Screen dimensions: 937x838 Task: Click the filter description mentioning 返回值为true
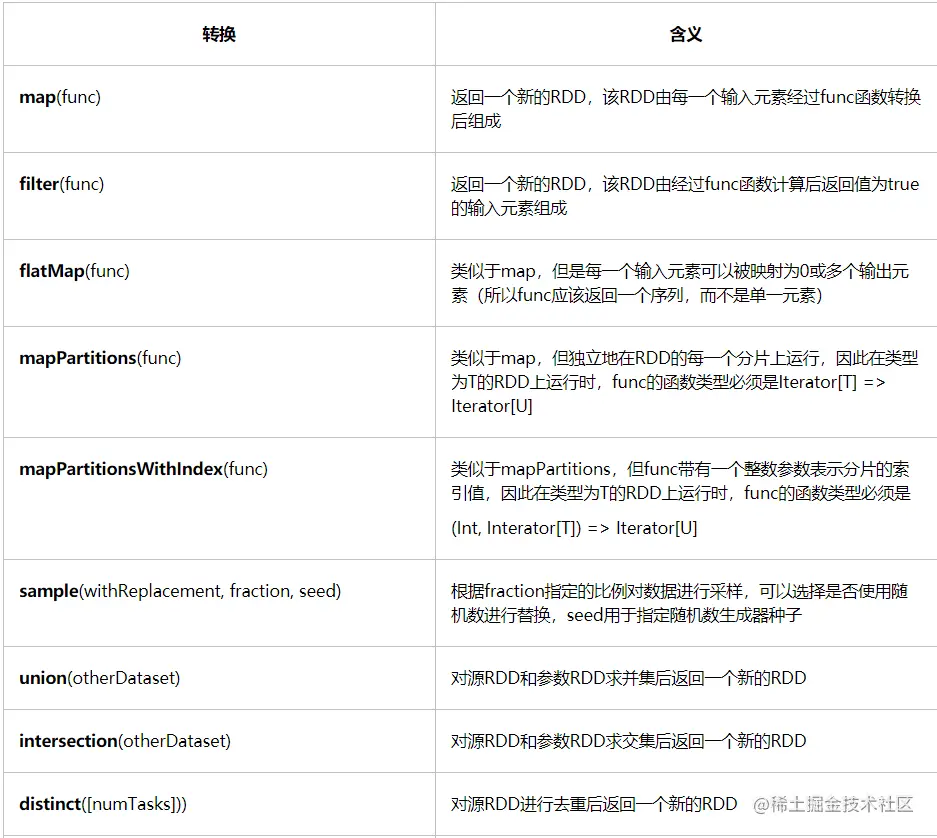point(685,196)
